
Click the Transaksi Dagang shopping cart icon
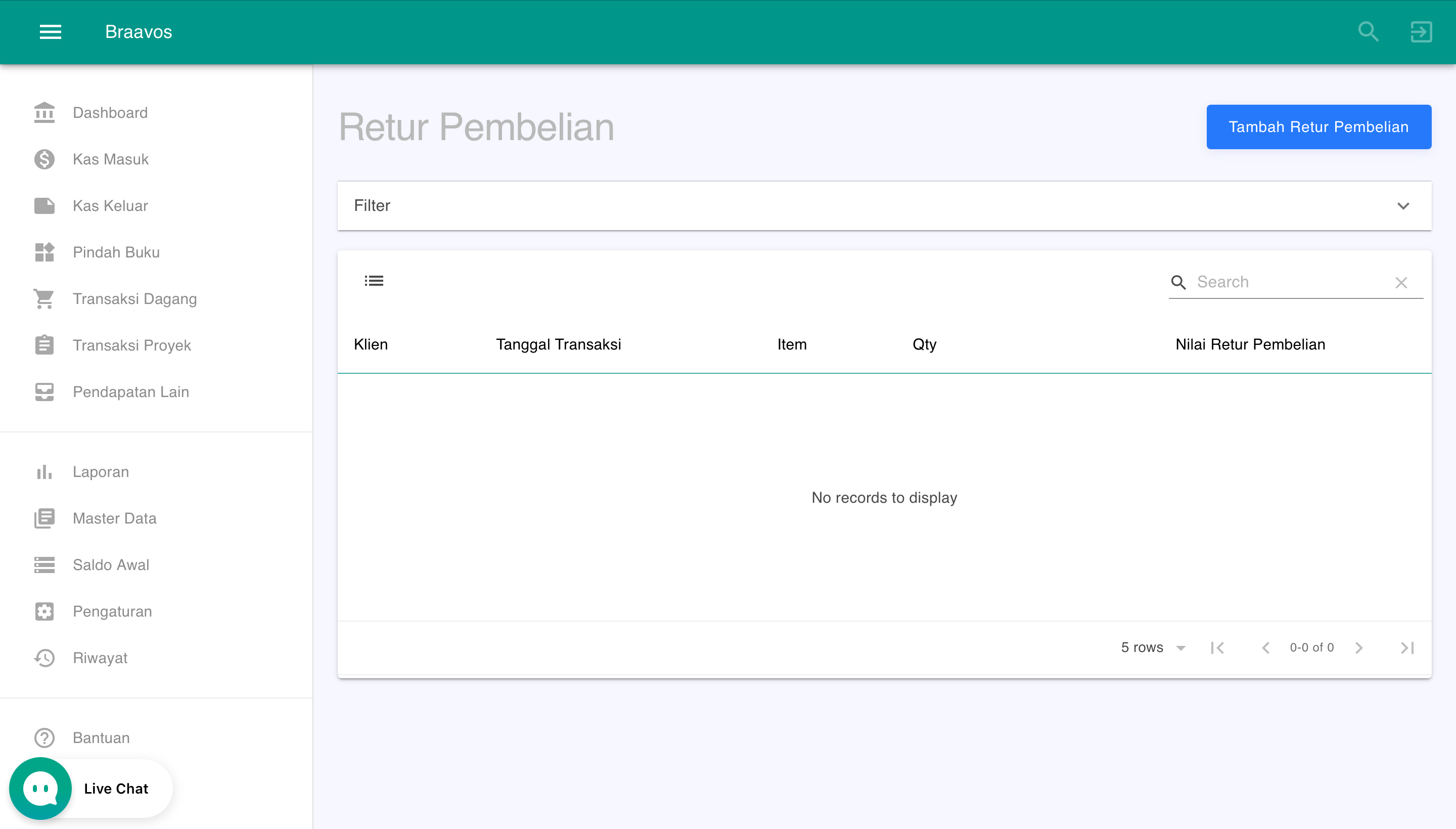coord(44,298)
